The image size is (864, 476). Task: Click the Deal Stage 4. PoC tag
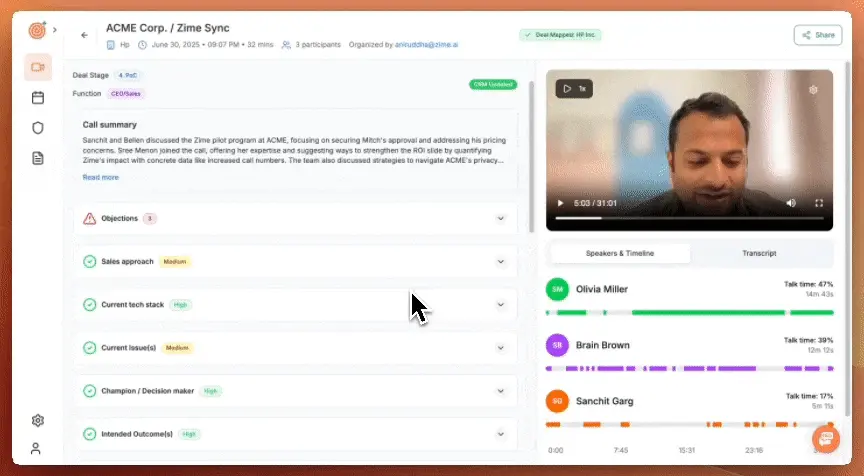tap(127, 75)
